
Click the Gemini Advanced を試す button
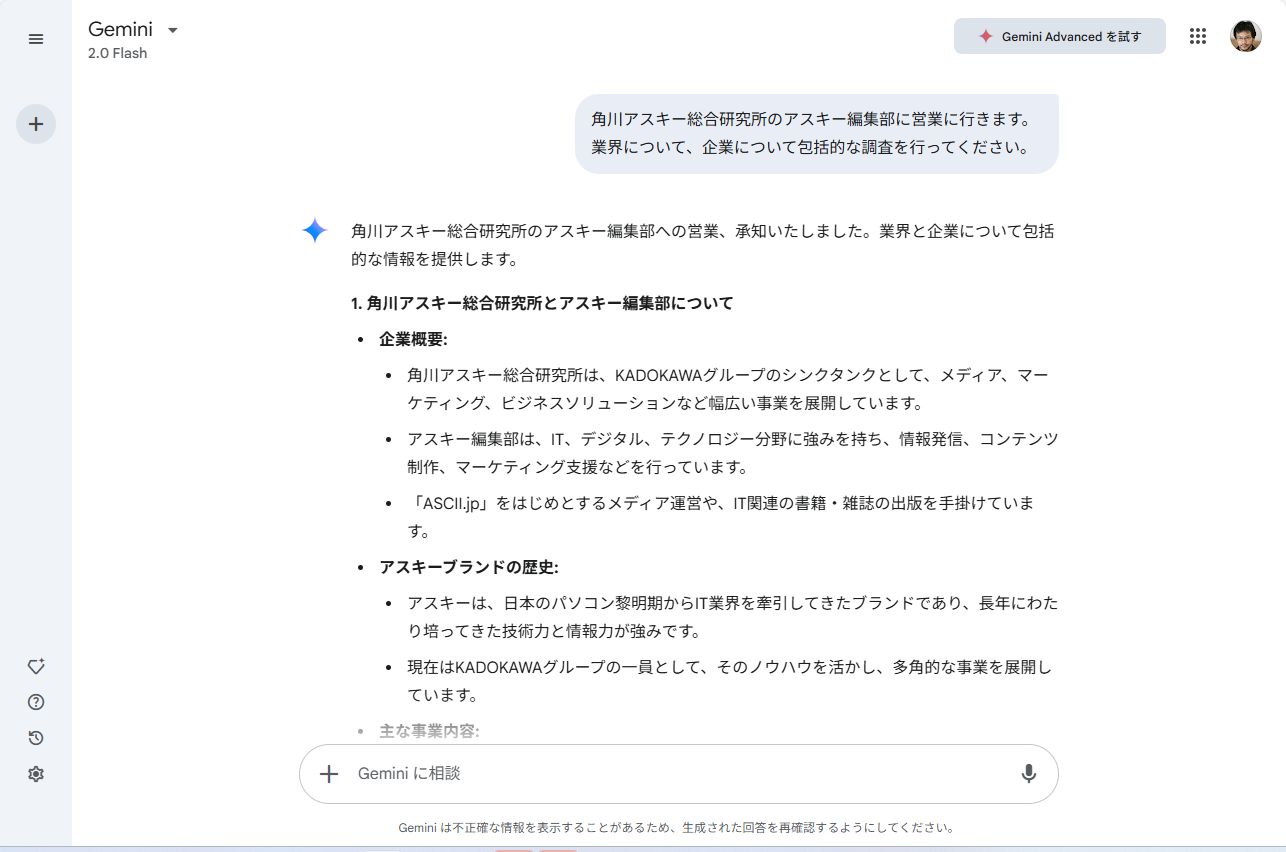pyautogui.click(x=1060, y=36)
